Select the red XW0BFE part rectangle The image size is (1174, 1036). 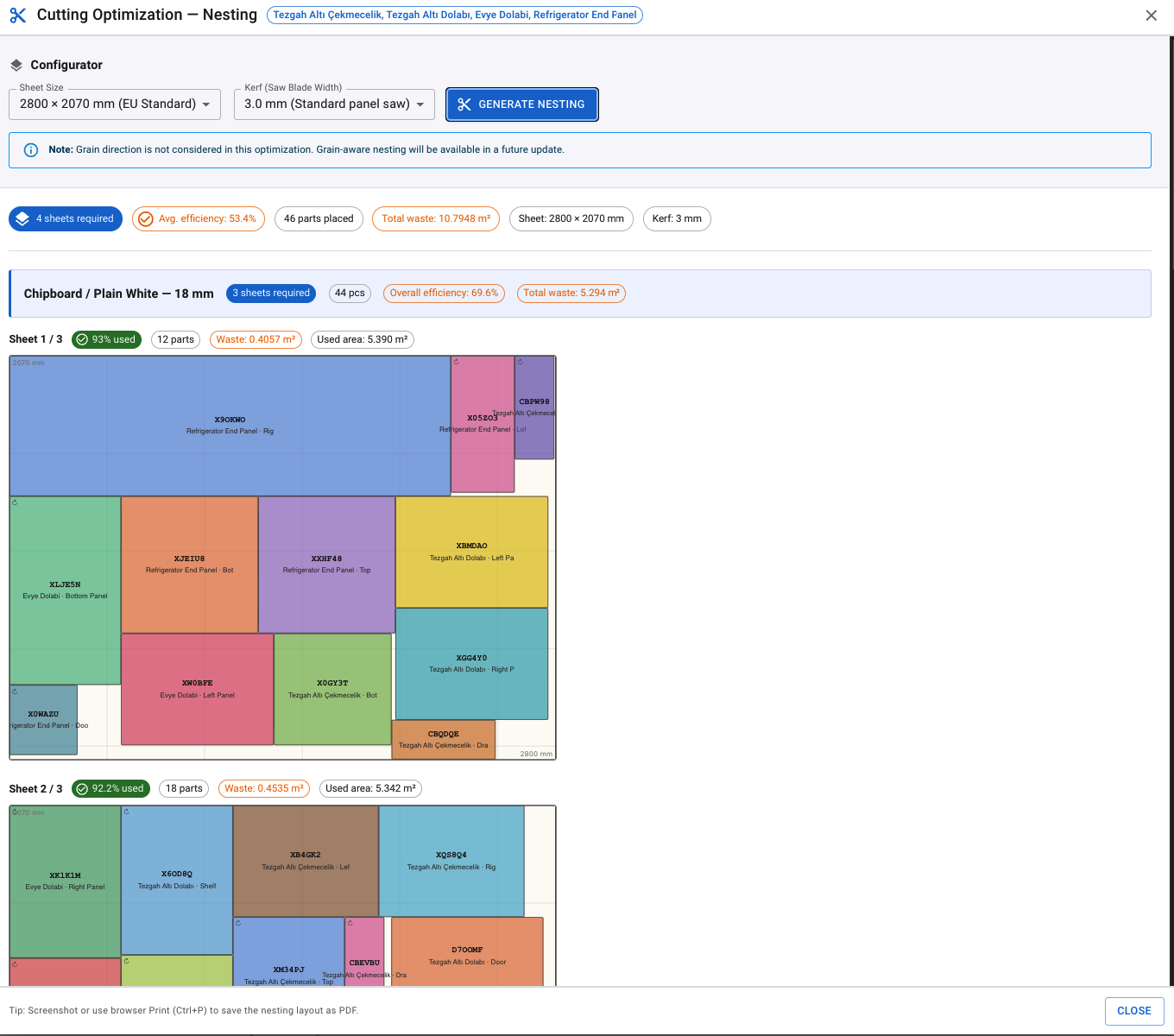pyautogui.click(x=198, y=689)
